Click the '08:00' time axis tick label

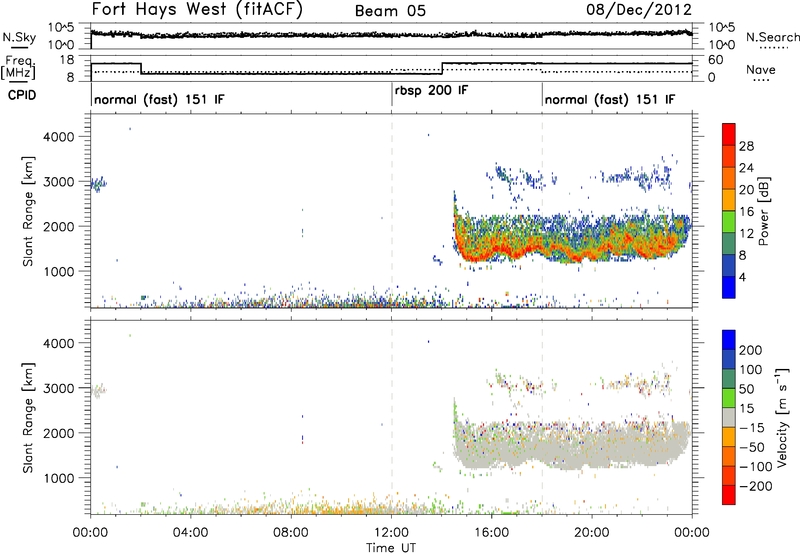(x=291, y=533)
